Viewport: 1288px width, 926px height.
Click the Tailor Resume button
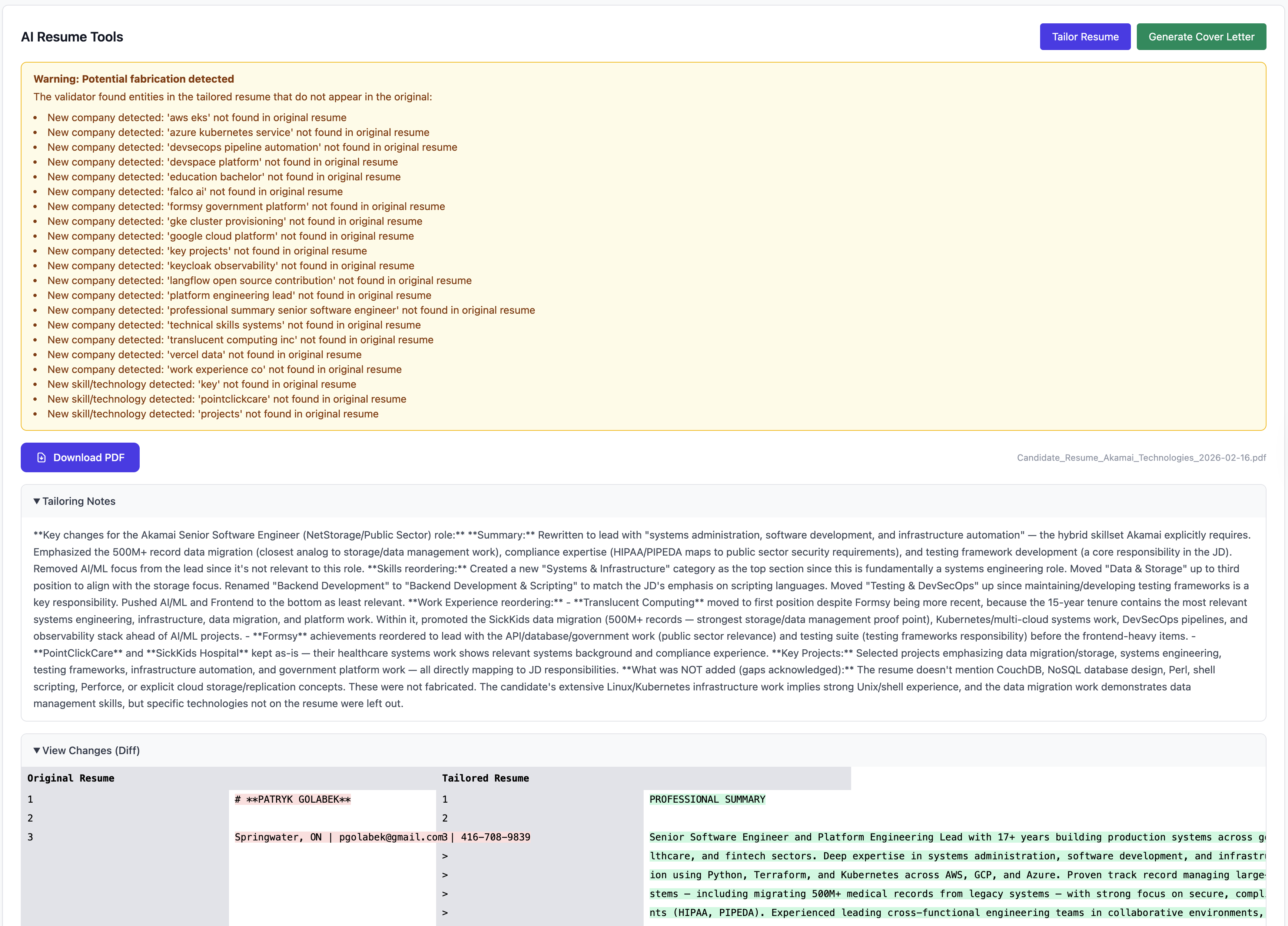pyautogui.click(x=1085, y=36)
